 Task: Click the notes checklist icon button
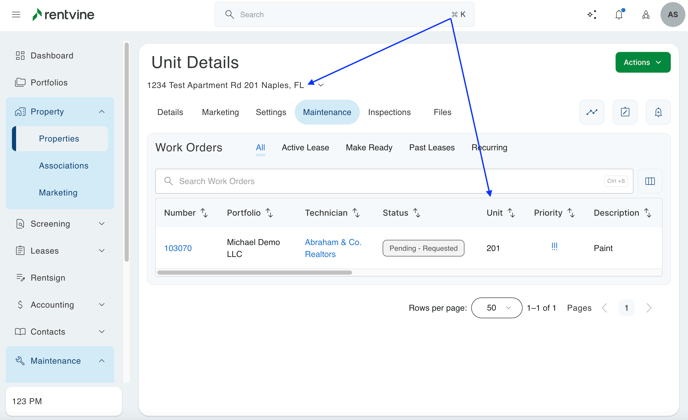tap(625, 112)
